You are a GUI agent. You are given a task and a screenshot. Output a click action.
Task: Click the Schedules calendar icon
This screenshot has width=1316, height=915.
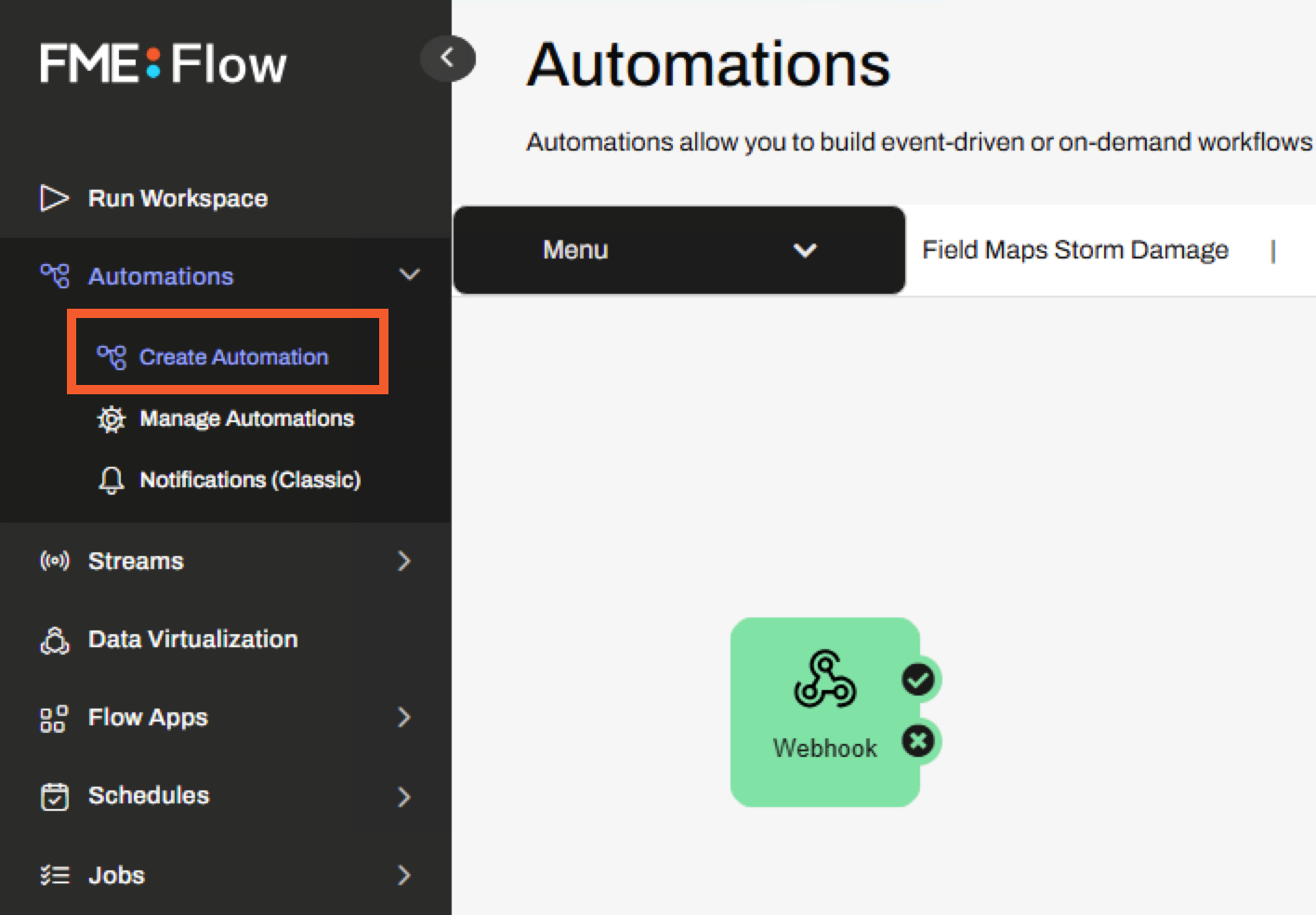(x=55, y=796)
